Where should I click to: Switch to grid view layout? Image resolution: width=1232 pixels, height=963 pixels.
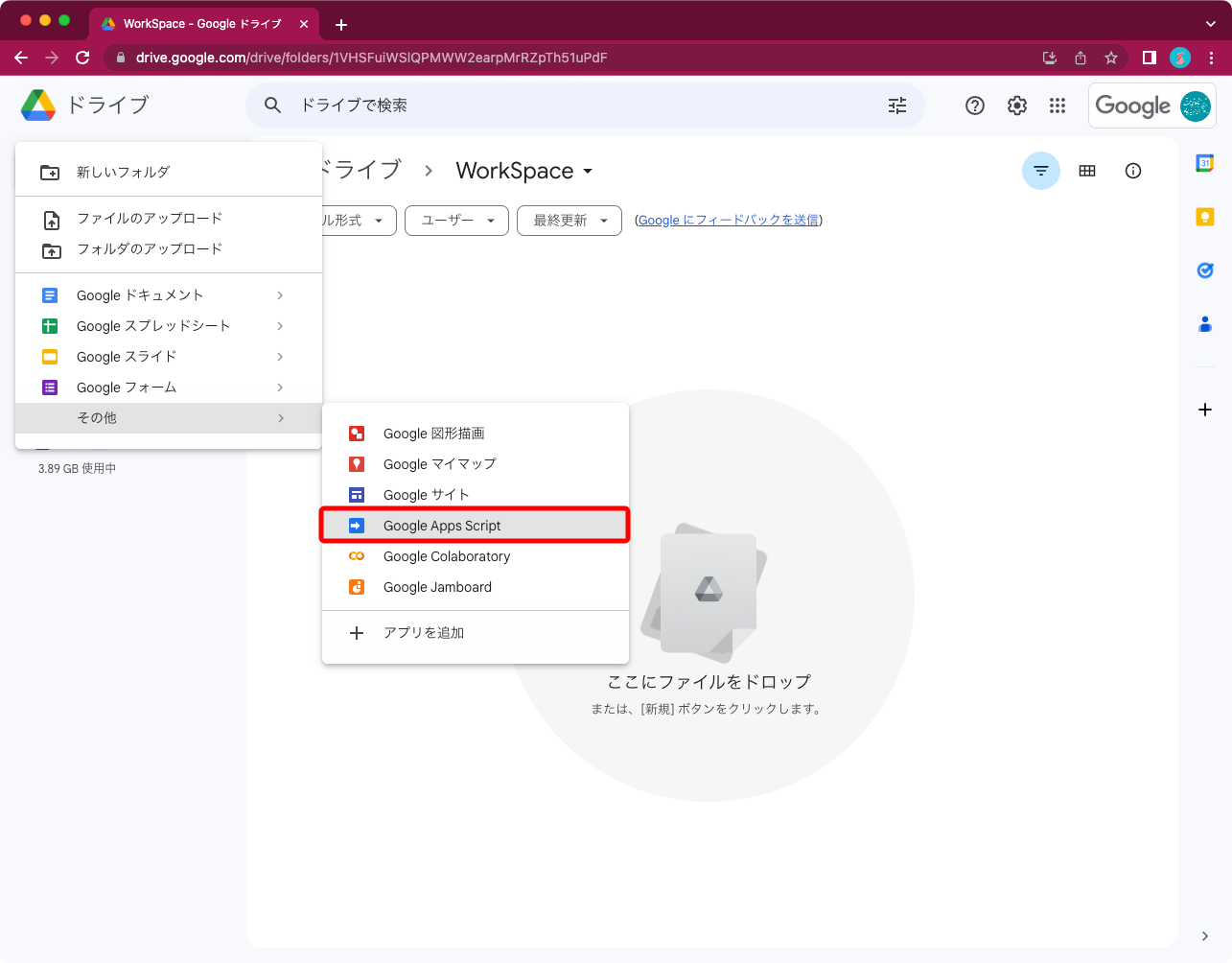(x=1087, y=171)
